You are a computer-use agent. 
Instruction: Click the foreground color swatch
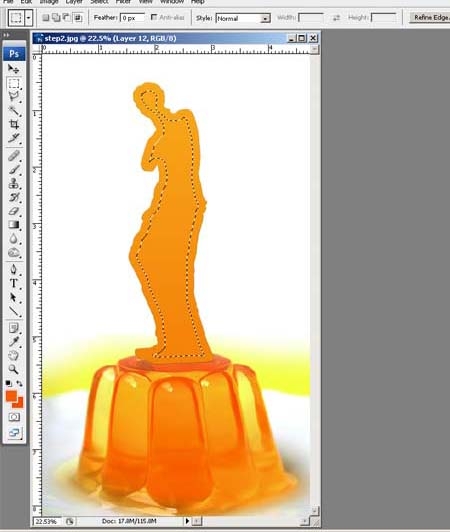coord(11,396)
